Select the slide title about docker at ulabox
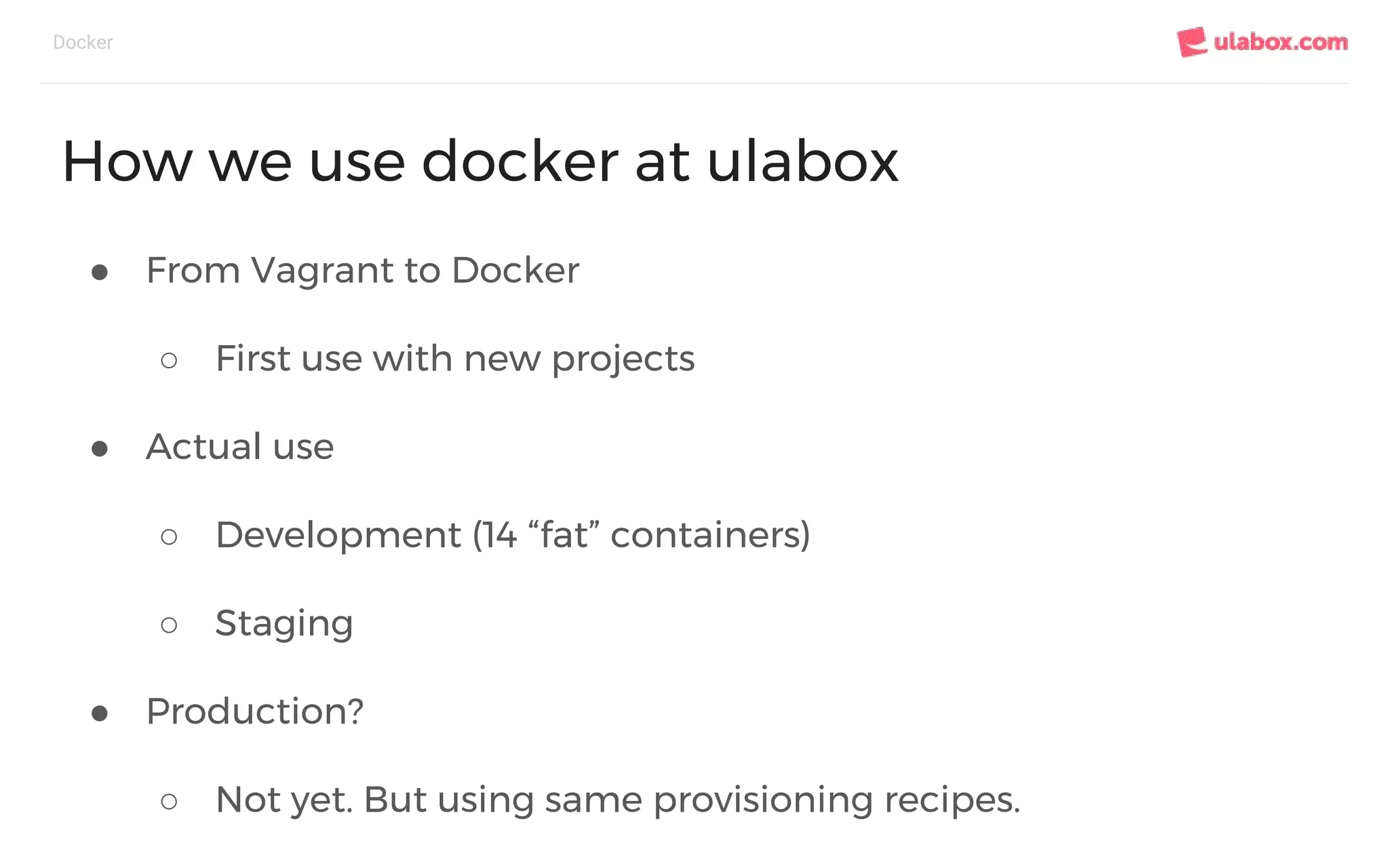 tap(480, 161)
